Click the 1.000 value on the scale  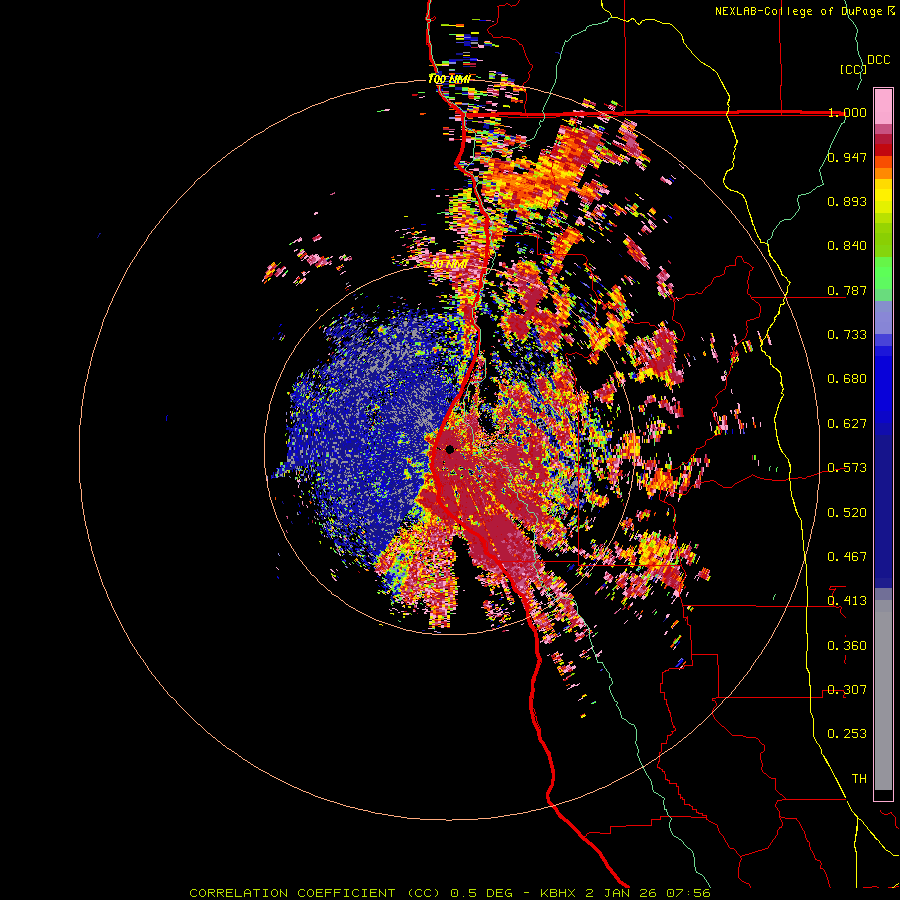coord(847,112)
